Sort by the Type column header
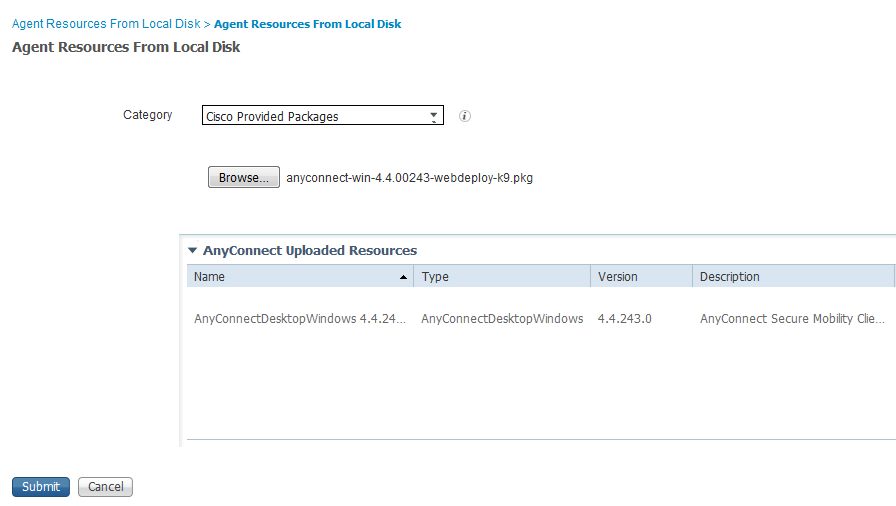The height and width of the screenshot is (506, 896). point(502,276)
